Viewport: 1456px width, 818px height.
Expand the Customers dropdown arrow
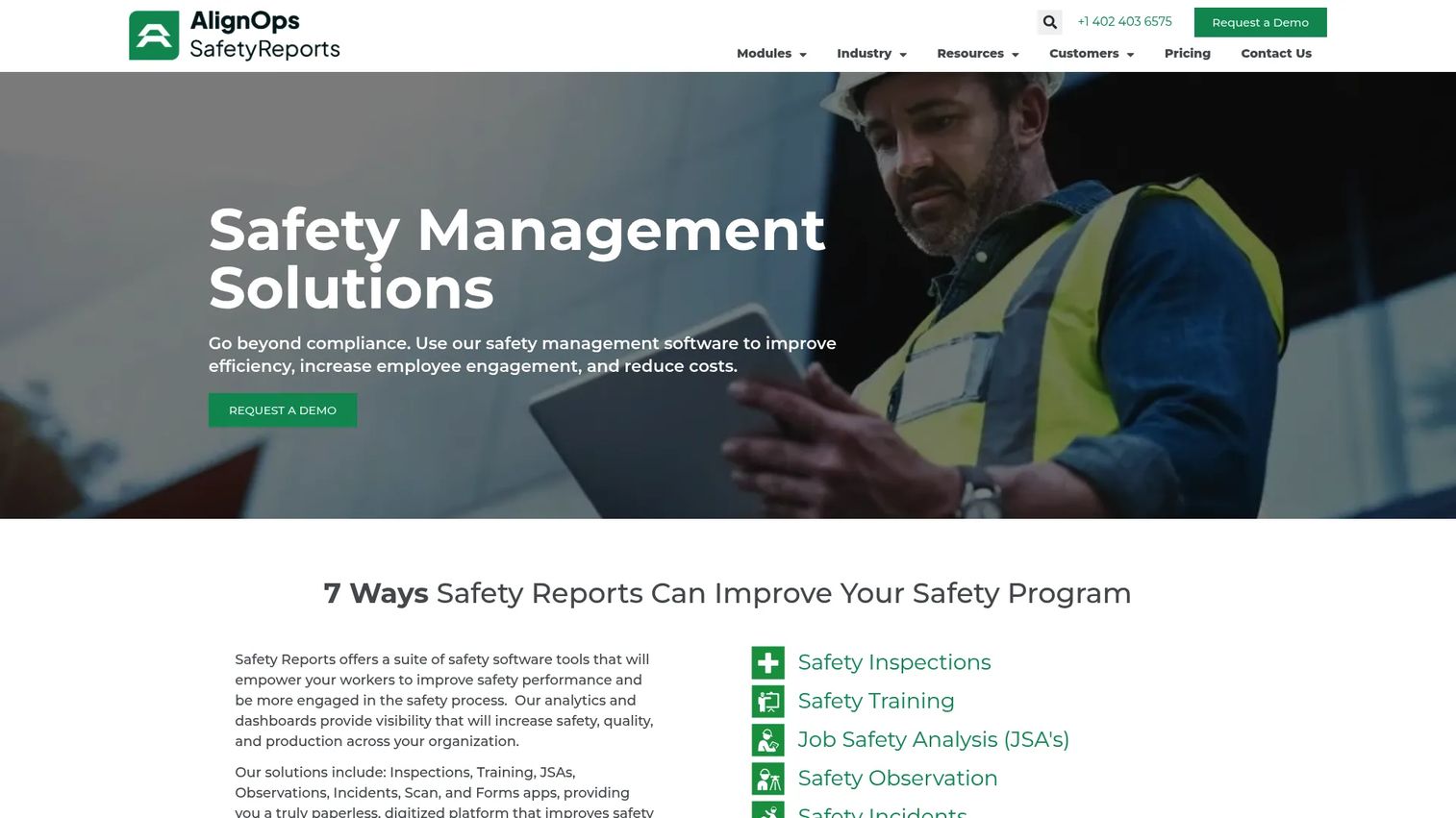pyautogui.click(x=1130, y=55)
